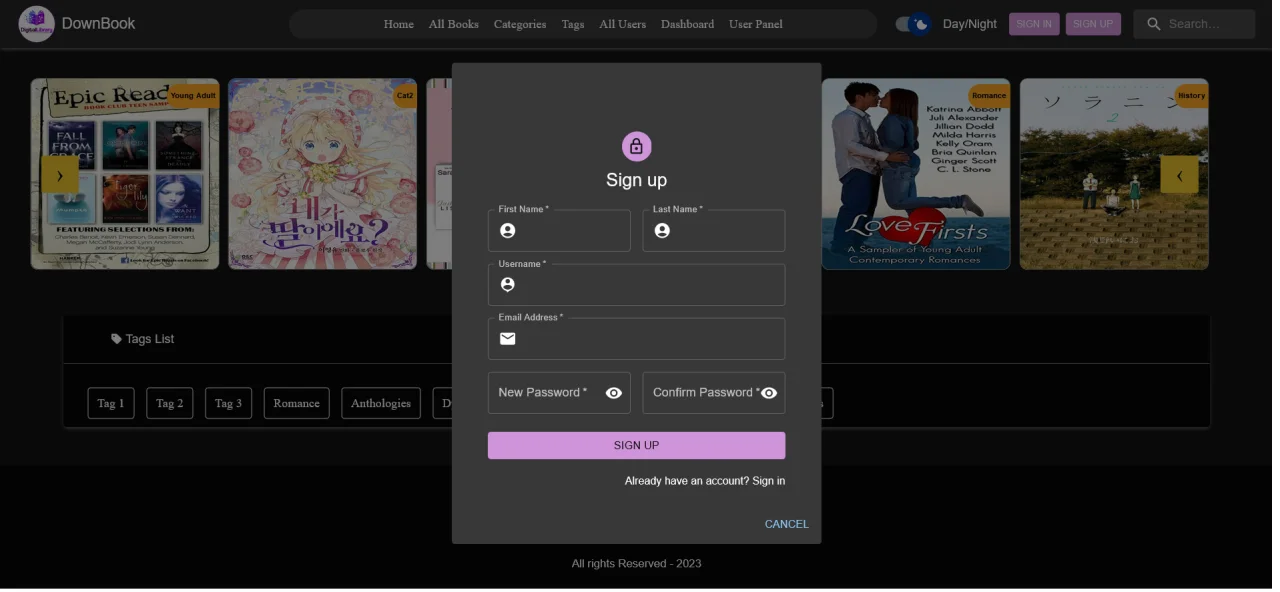The image size is (1280, 592).
Task: Focus the New Password input field
Action: [x=559, y=393]
